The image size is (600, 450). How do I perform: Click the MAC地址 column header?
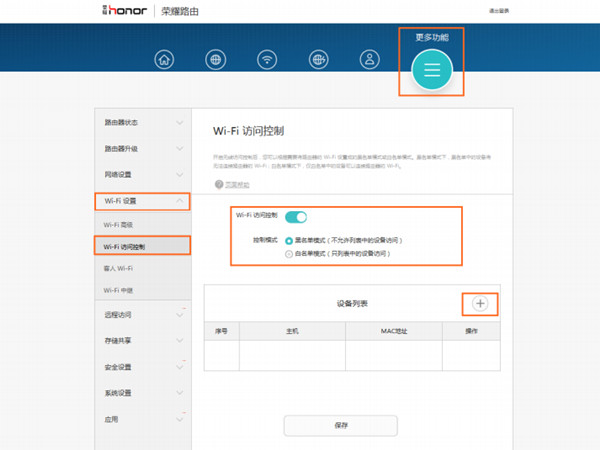click(394, 331)
